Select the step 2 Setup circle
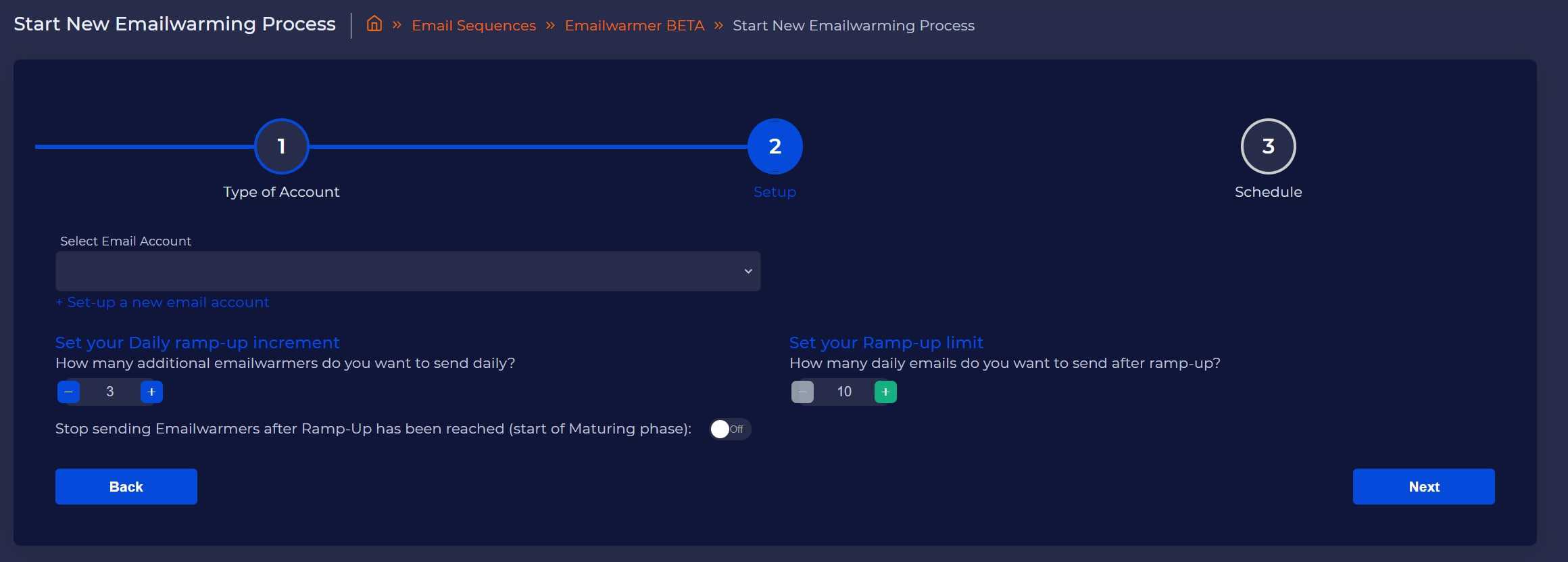The image size is (1568, 562). point(775,146)
